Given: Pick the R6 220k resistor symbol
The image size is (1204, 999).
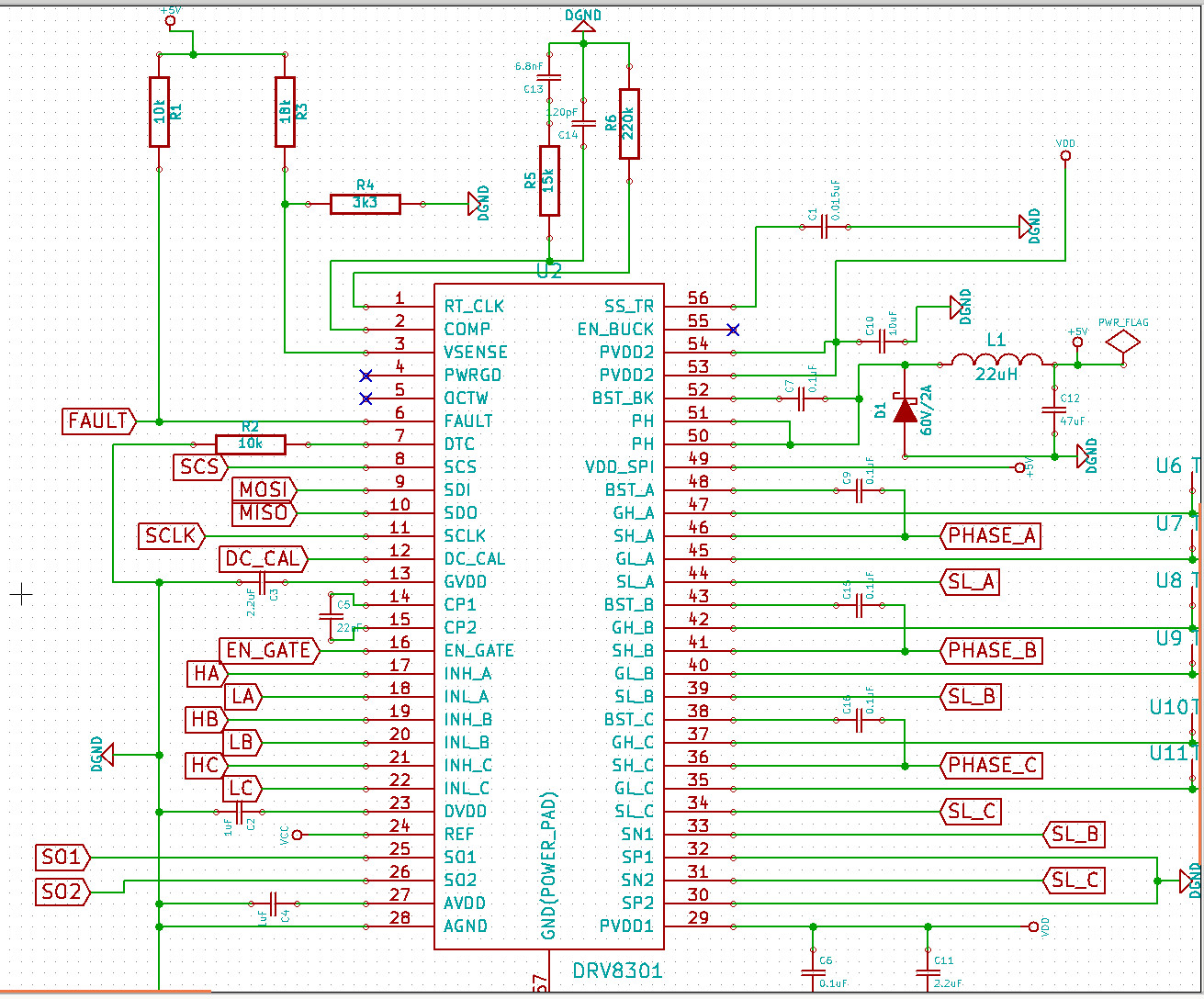Looking at the screenshot, I should point(629,124).
